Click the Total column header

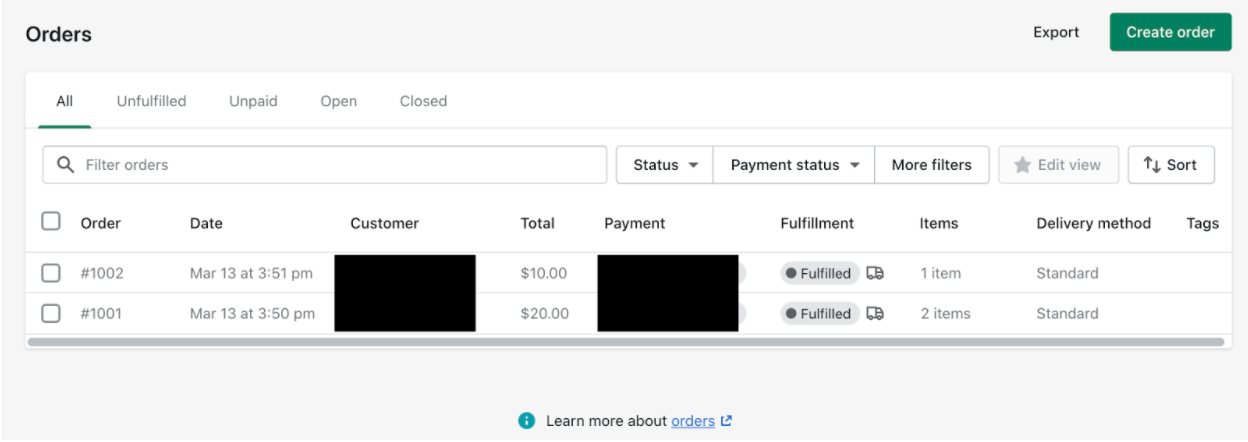click(x=538, y=223)
